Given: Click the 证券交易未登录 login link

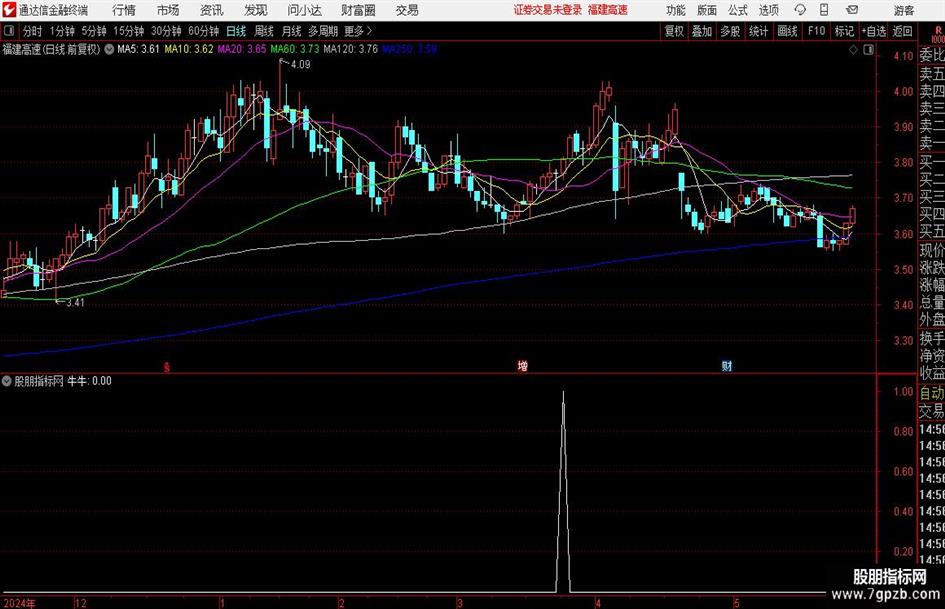Looking at the screenshot, I should pyautogui.click(x=548, y=10).
